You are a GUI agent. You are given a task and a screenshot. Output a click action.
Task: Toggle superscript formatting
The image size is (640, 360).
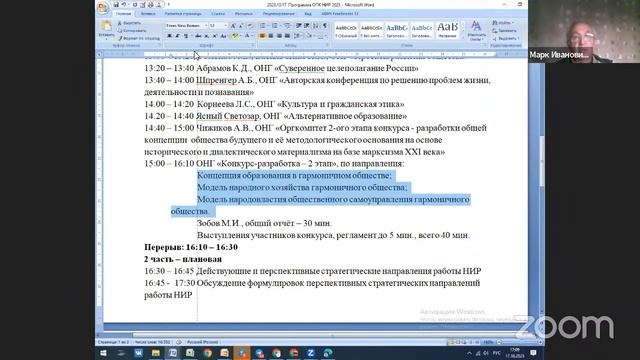click(x=215, y=36)
